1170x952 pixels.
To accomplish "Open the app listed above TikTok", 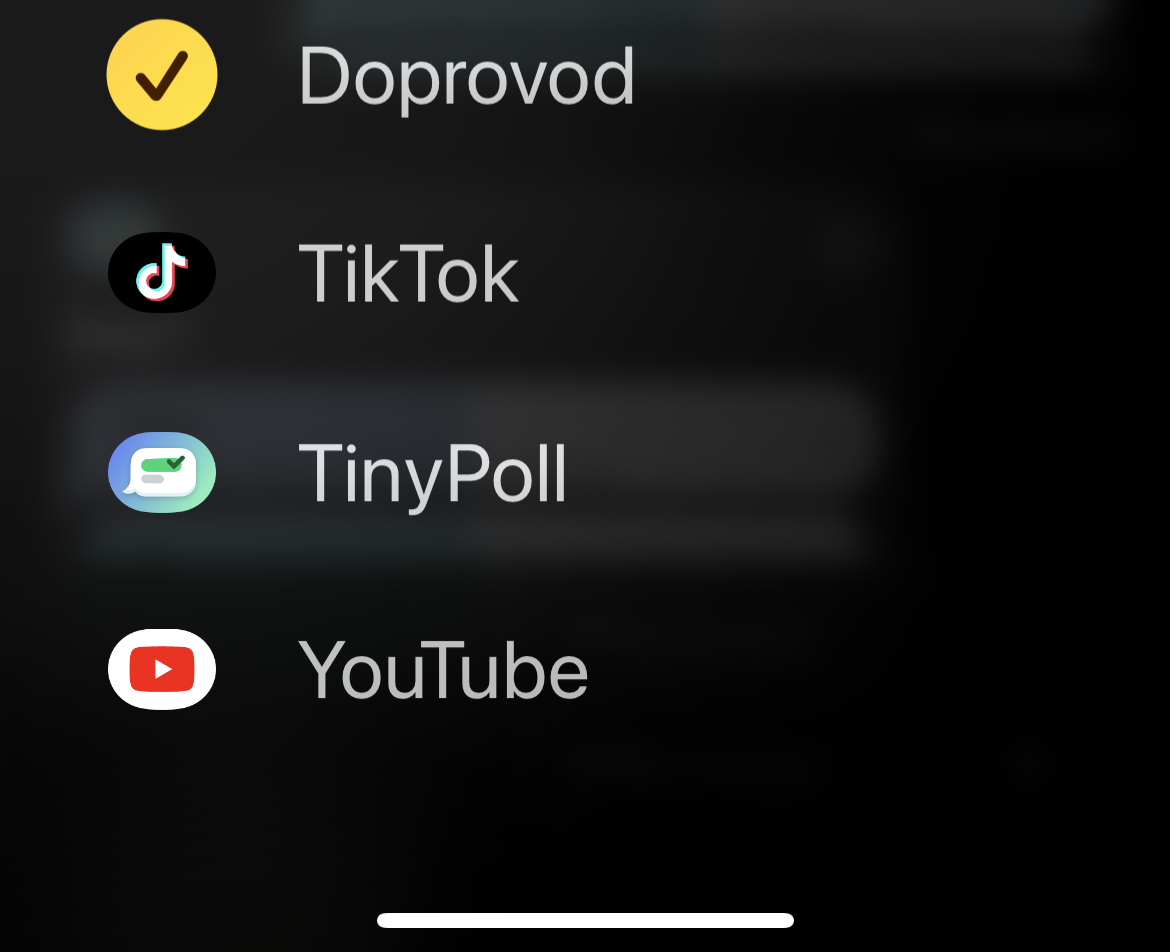I will tap(162, 75).
